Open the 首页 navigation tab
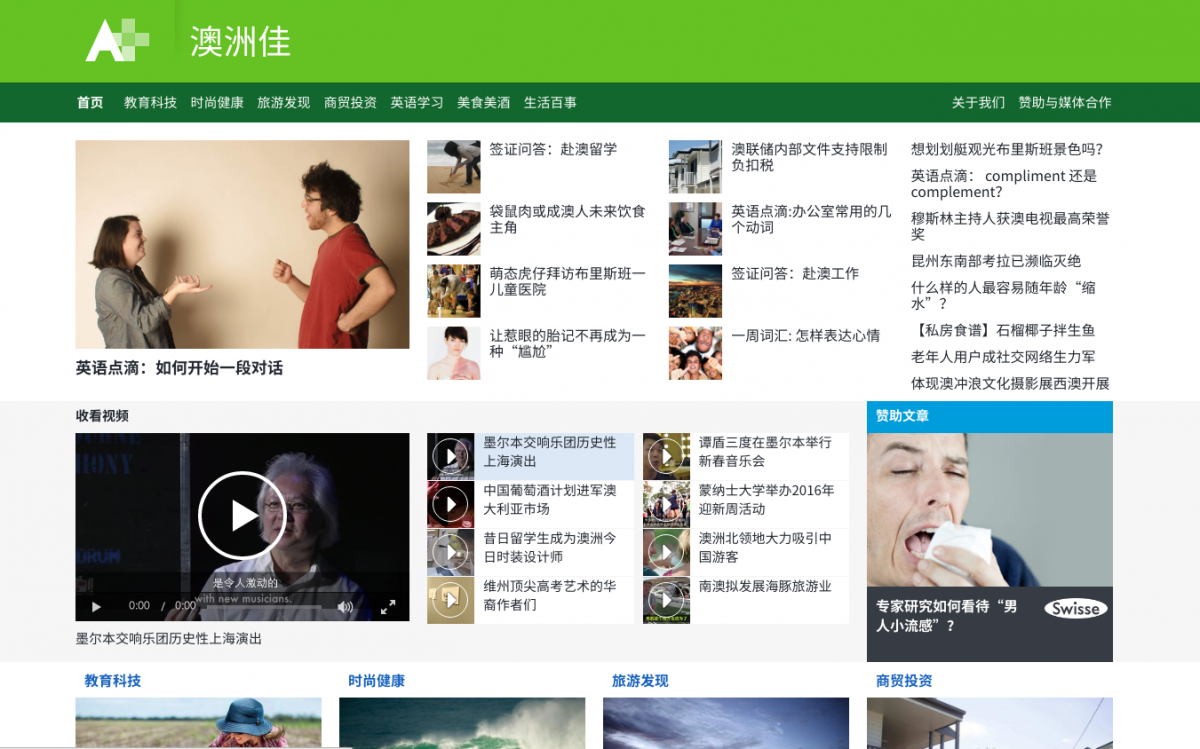The width and height of the screenshot is (1200, 749). click(90, 102)
